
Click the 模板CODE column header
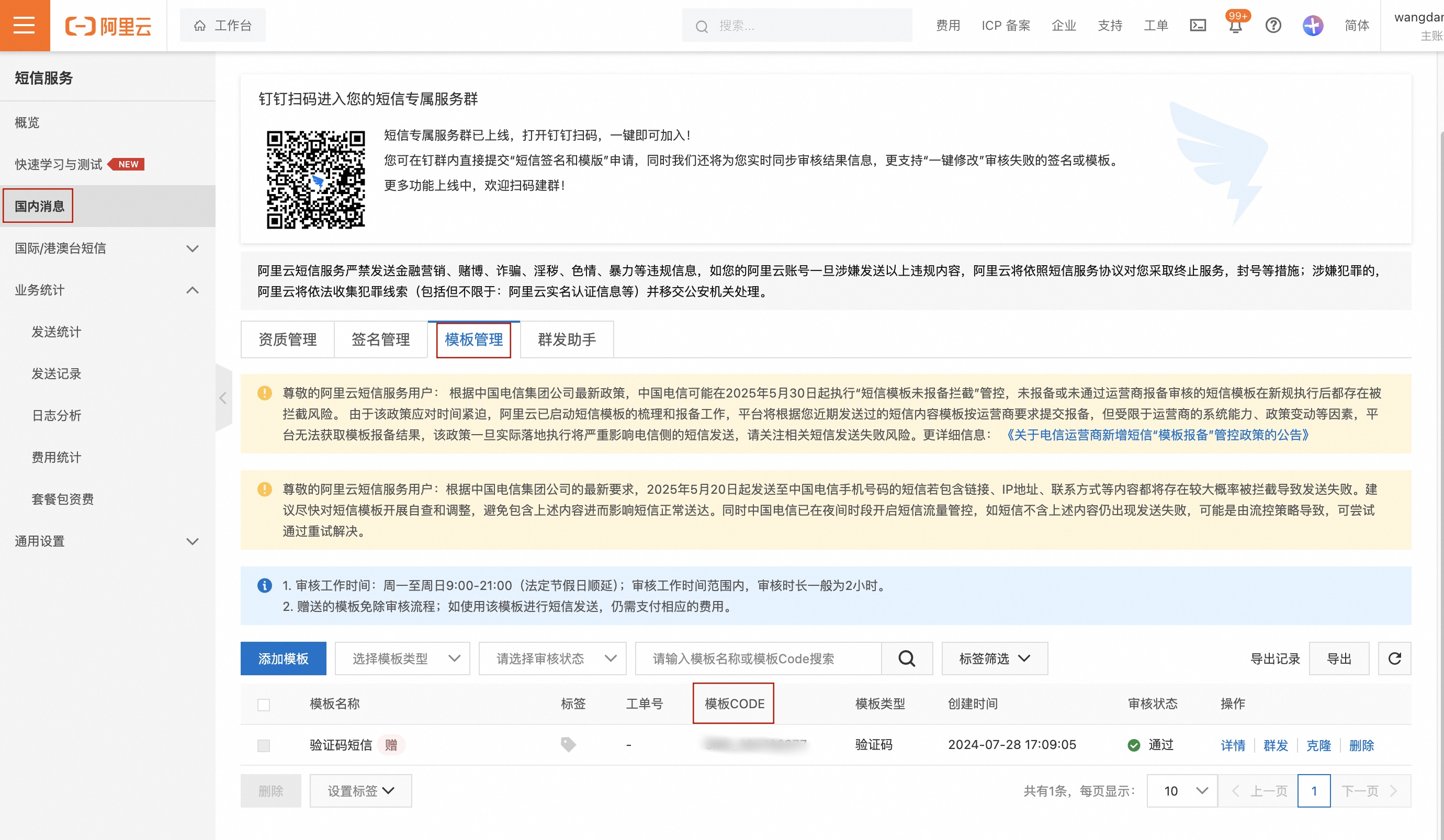pos(734,703)
